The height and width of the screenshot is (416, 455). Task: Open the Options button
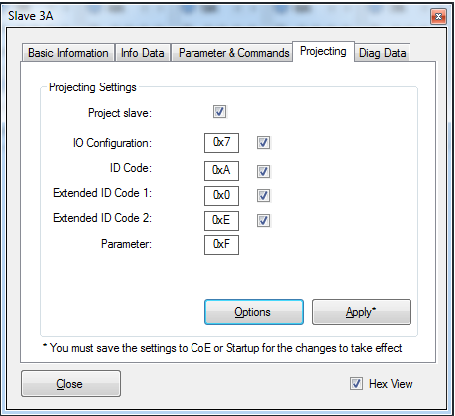(254, 312)
